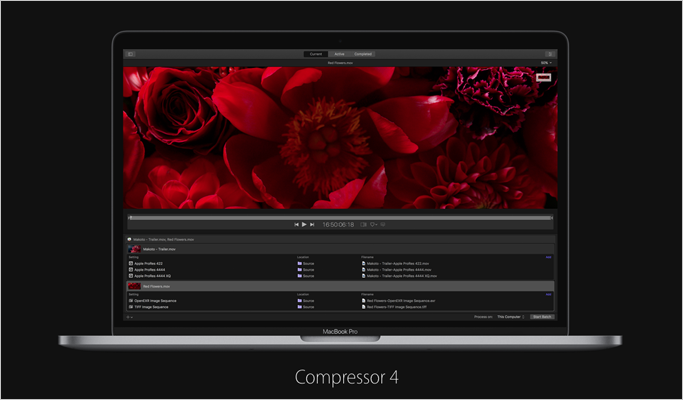683x400 pixels.
Task: Click Source folder for OpenEXR Image Sequence
Action: coord(306,301)
